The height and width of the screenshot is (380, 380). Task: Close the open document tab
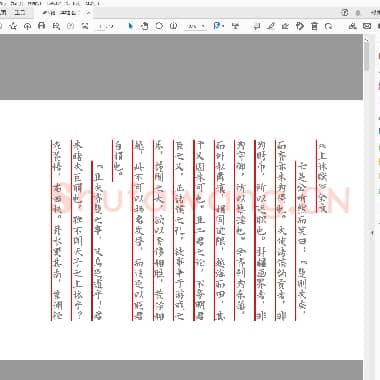coord(88,13)
